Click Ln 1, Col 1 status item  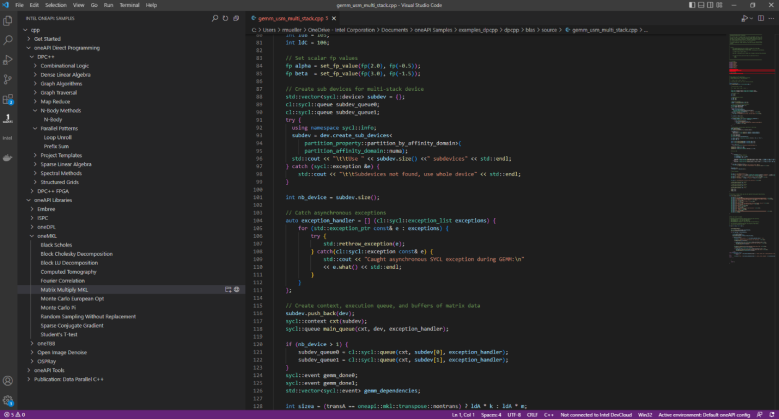click(463, 415)
